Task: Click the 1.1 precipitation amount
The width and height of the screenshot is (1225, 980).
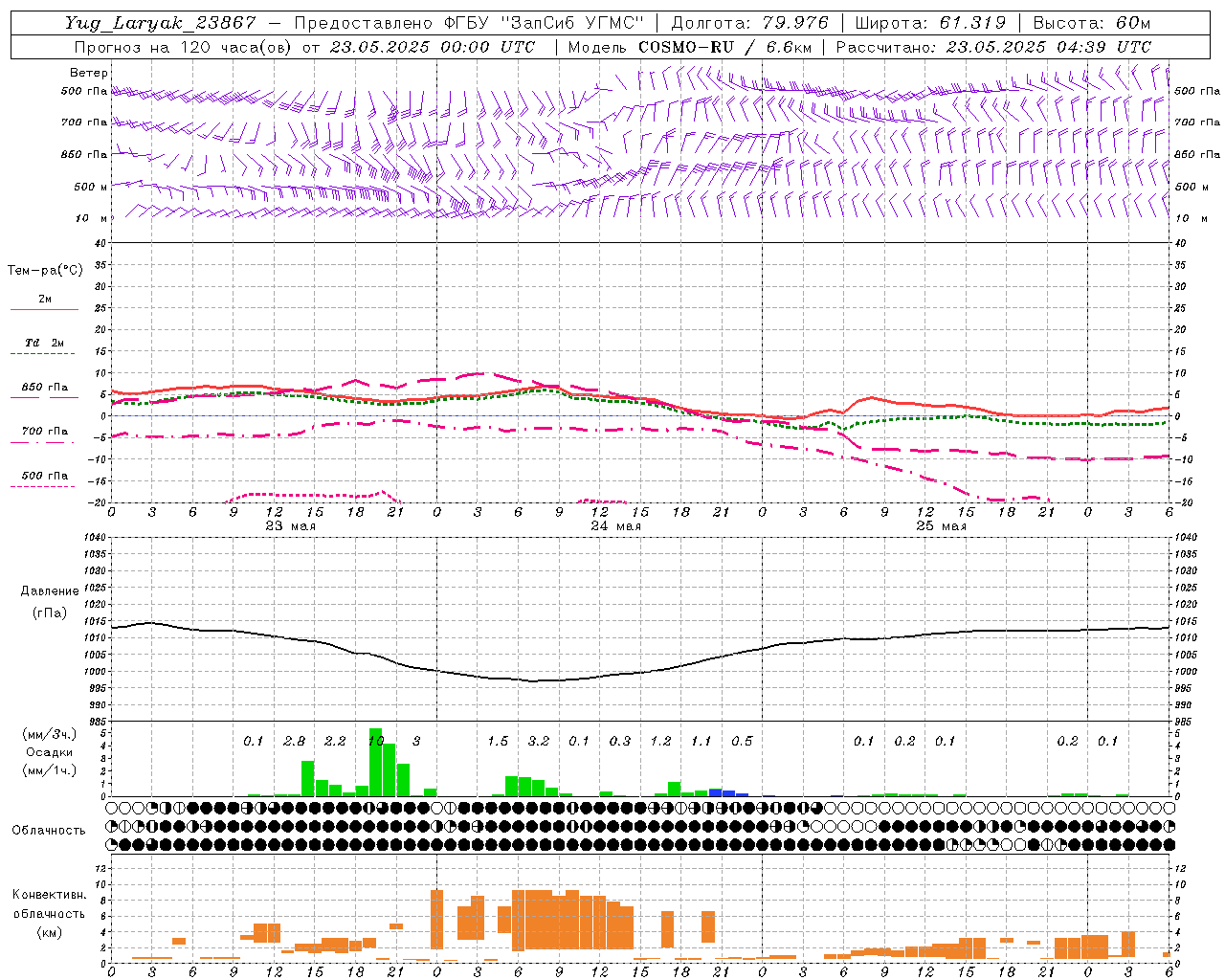Action: (x=702, y=742)
